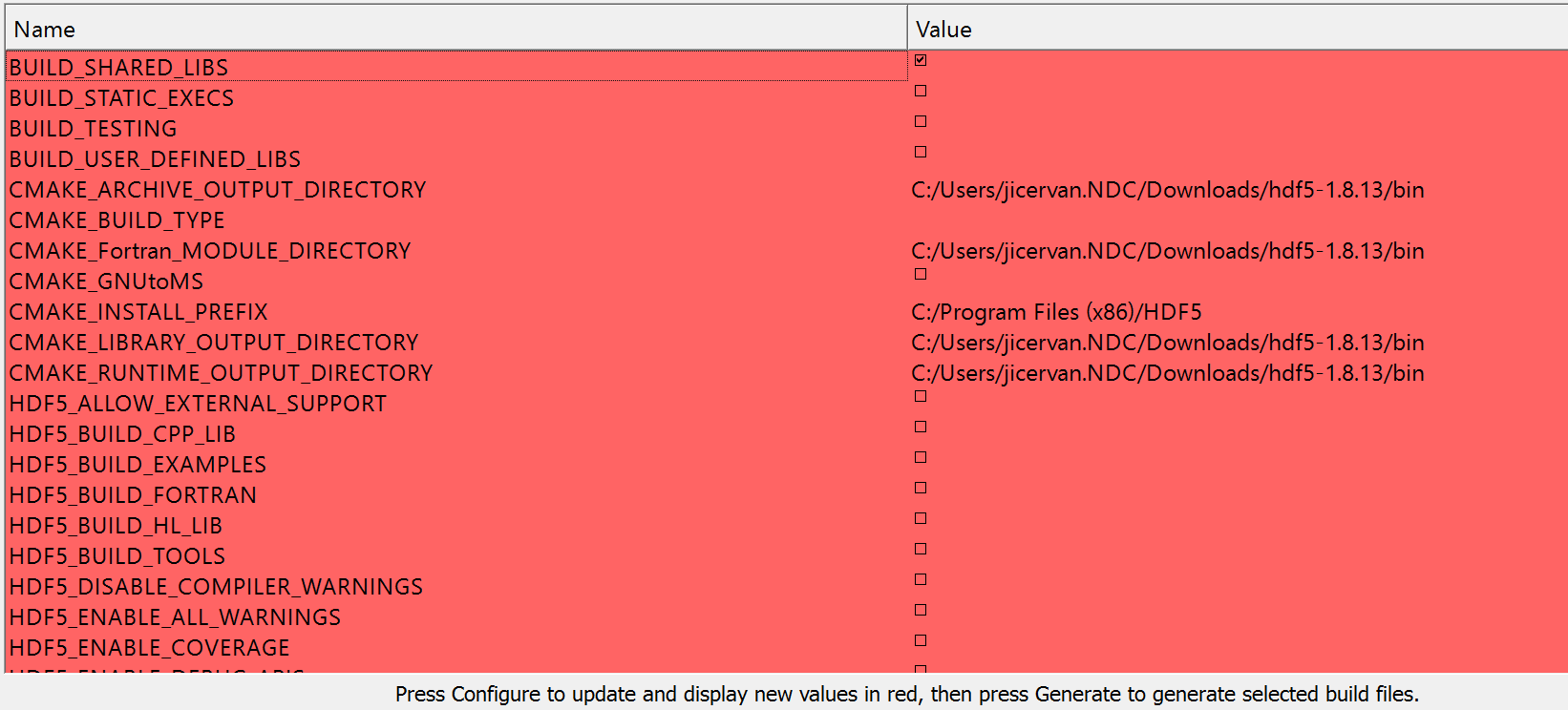The image size is (1568, 710).
Task: Enable the BUILD_STATIC_EXECS checkbox
Action: pyautogui.click(x=921, y=91)
